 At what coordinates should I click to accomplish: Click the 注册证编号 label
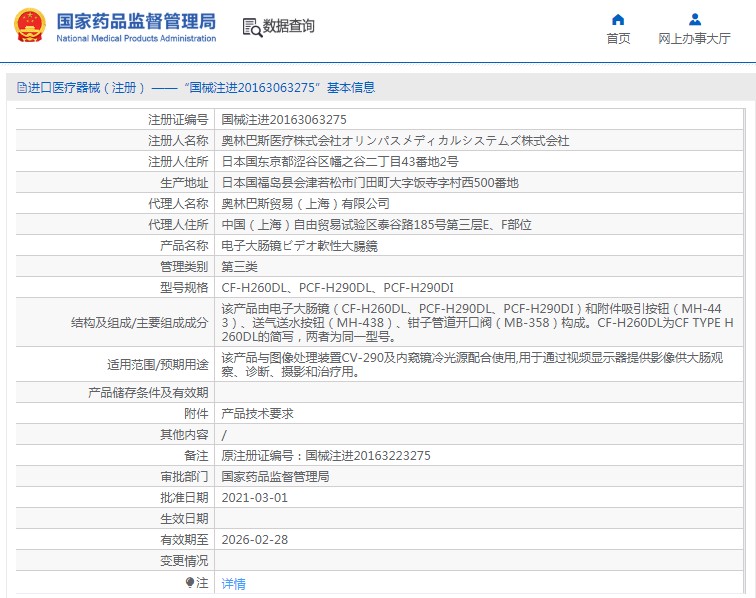click(178, 120)
